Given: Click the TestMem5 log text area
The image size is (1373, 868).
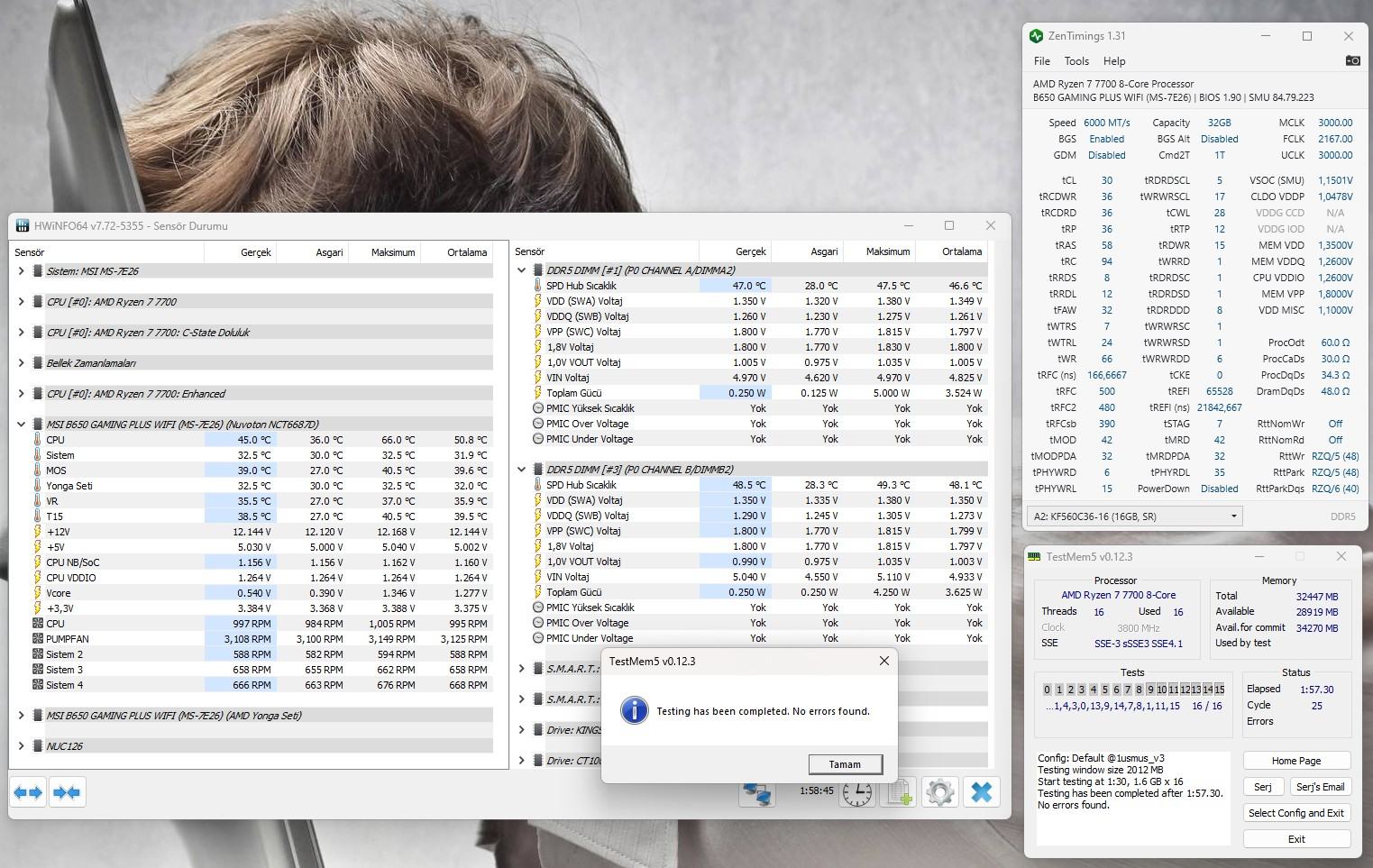Looking at the screenshot, I should (x=1133, y=798).
